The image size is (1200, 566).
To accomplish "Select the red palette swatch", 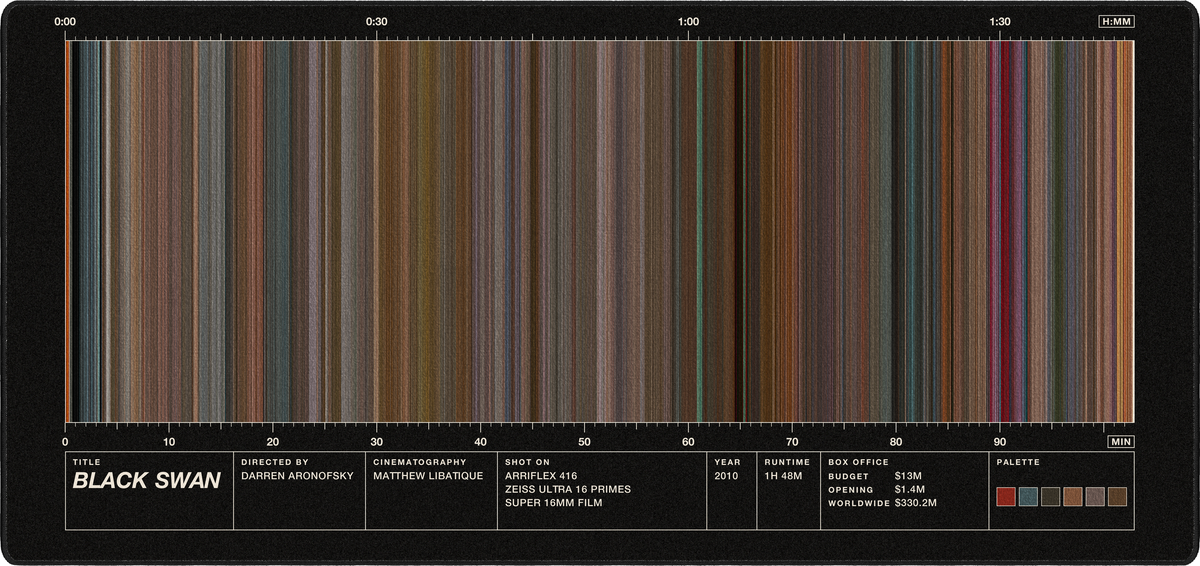I will pos(1007,497).
